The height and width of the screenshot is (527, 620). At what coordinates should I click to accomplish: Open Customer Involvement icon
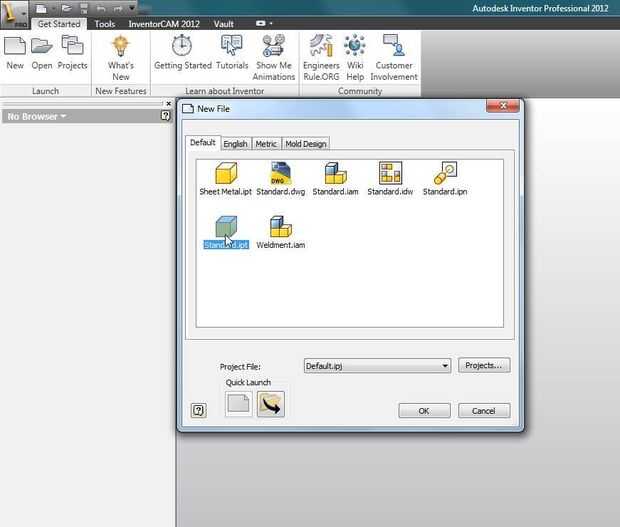click(394, 58)
